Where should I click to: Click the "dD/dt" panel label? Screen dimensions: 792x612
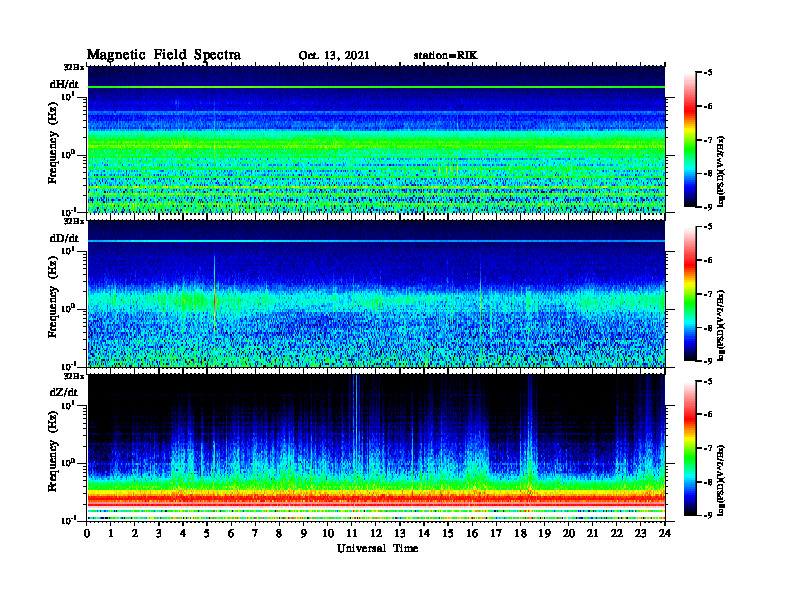[x=64, y=238]
